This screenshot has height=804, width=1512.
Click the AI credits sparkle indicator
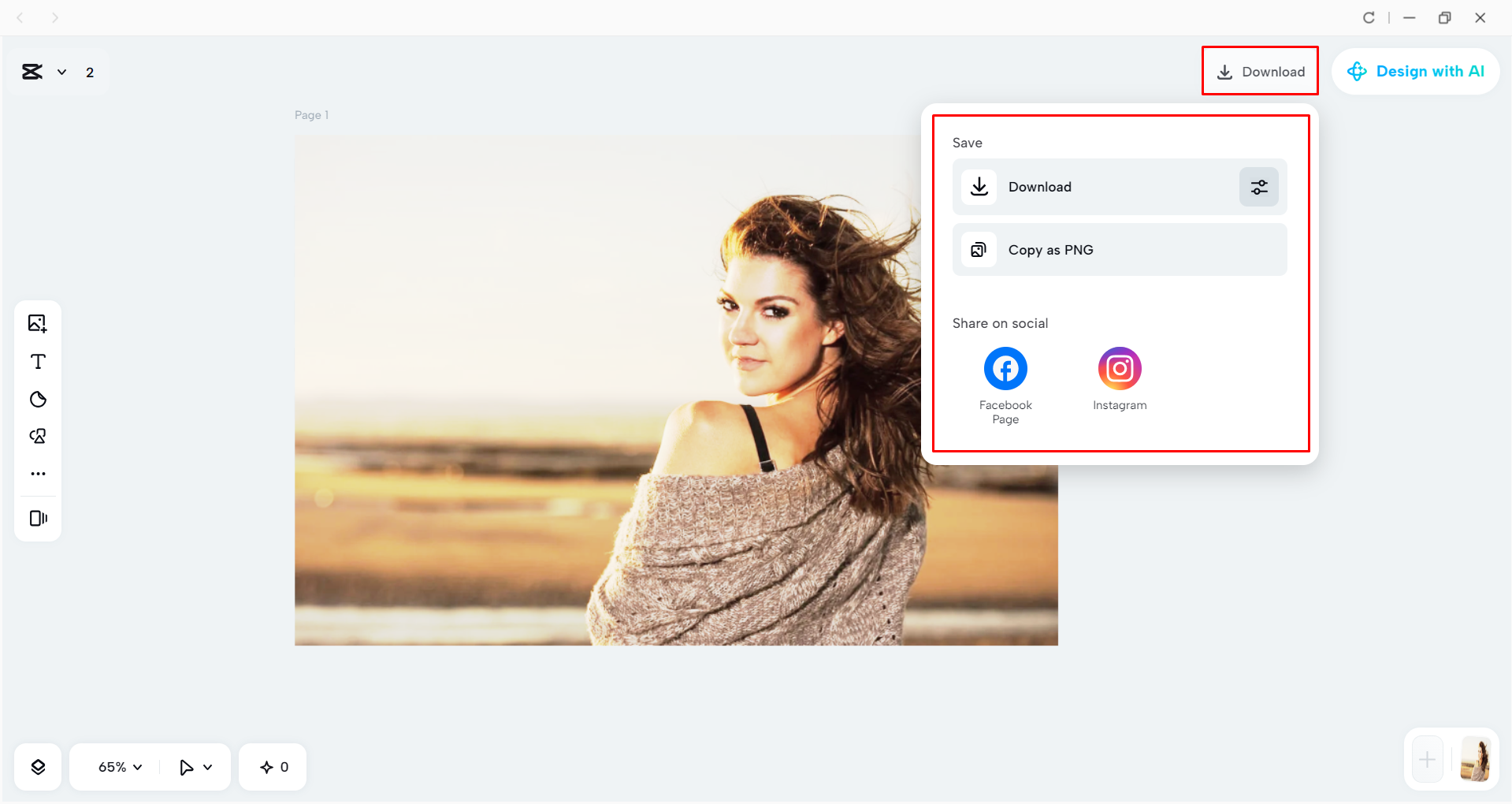pyautogui.click(x=272, y=765)
